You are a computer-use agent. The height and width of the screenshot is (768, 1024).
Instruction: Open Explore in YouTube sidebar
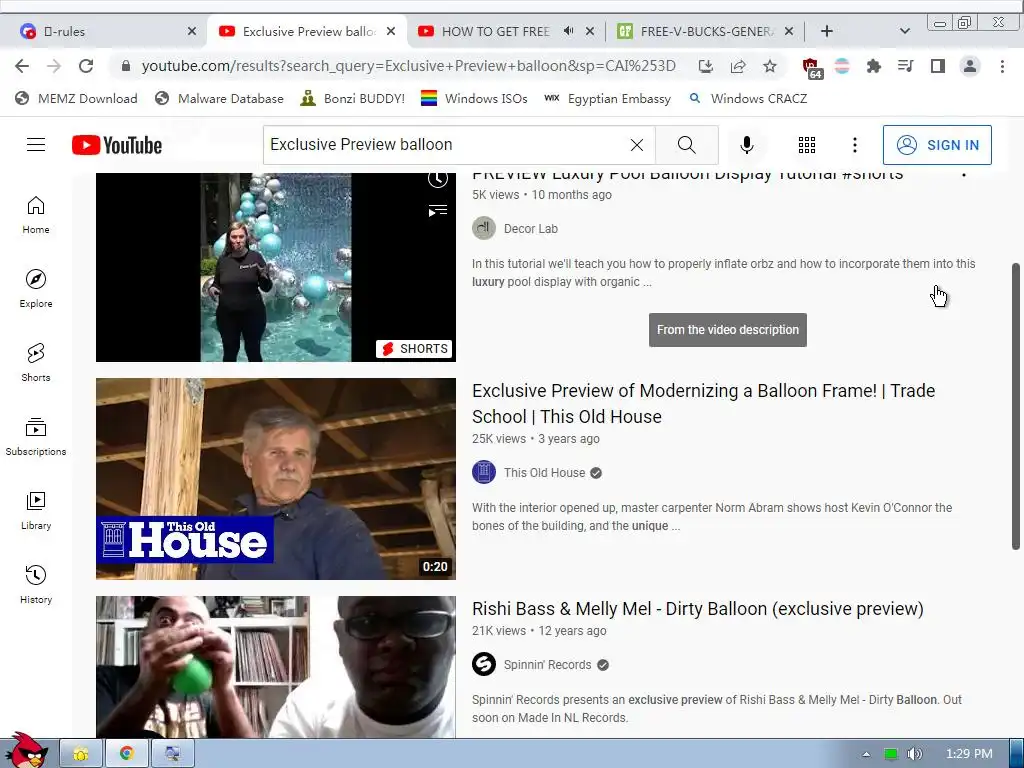(x=36, y=289)
